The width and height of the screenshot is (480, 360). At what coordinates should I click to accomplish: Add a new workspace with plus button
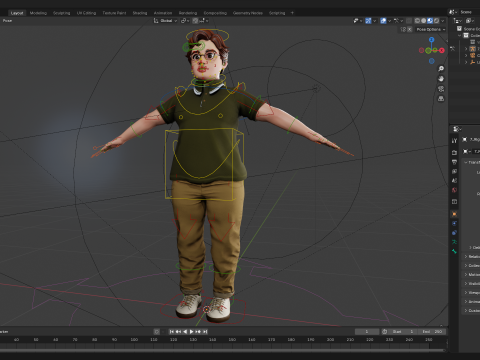coord(292,13)
